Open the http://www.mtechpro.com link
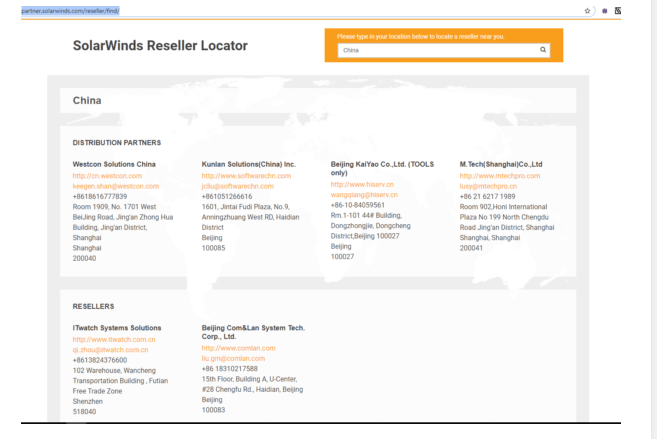 pyautogui.click(x=500, y=176)
